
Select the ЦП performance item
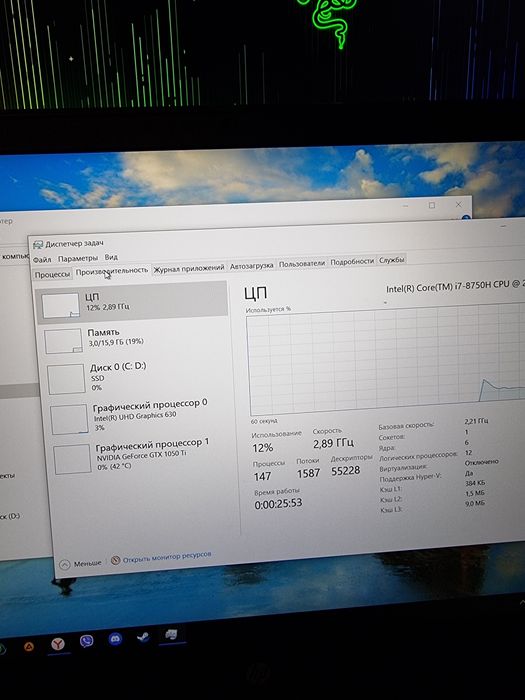click(132, 302)
